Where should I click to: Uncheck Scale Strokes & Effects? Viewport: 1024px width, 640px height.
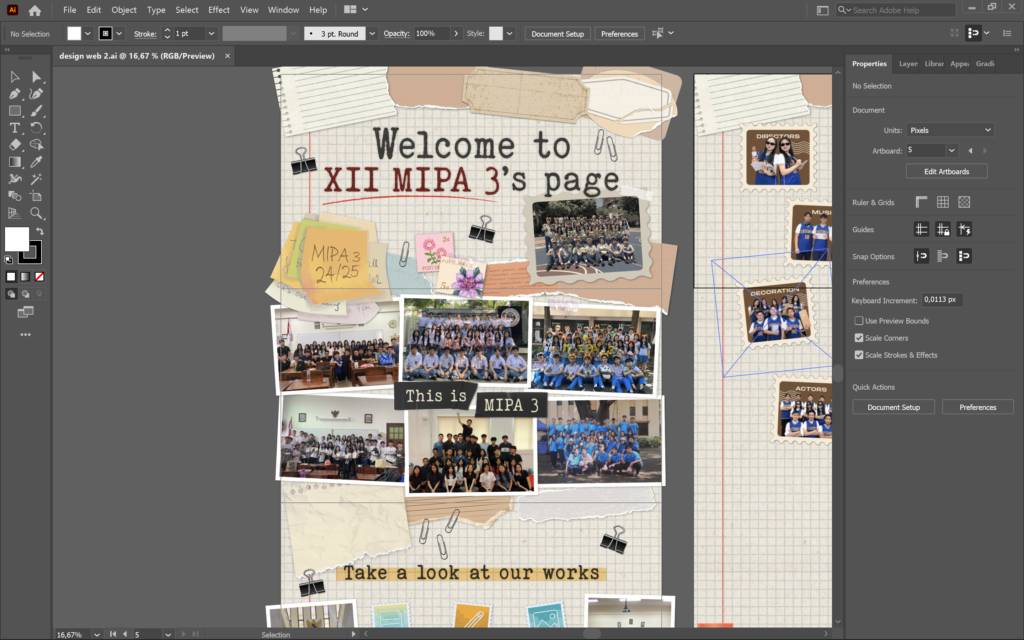point(859,355)
